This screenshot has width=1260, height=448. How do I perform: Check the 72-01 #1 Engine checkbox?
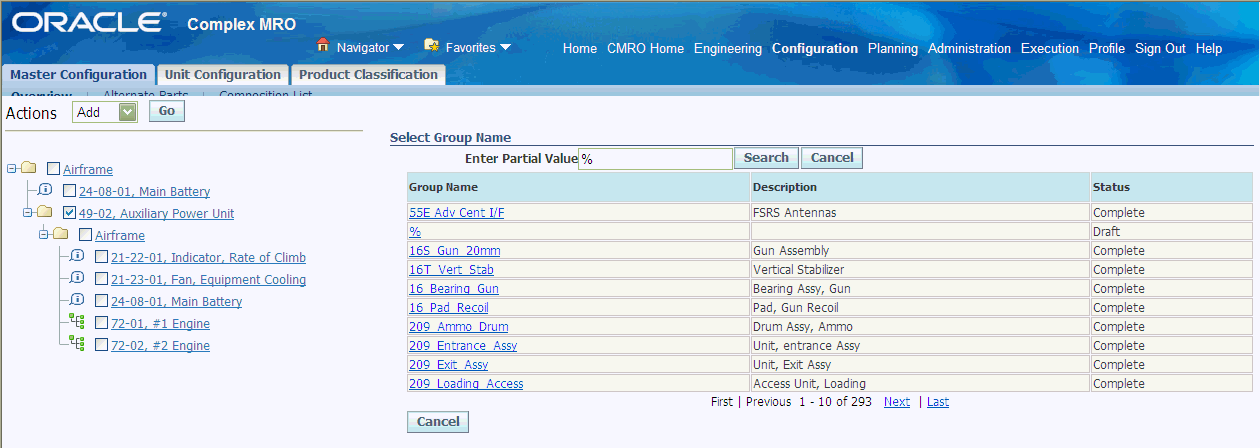[x=102, y=323]
